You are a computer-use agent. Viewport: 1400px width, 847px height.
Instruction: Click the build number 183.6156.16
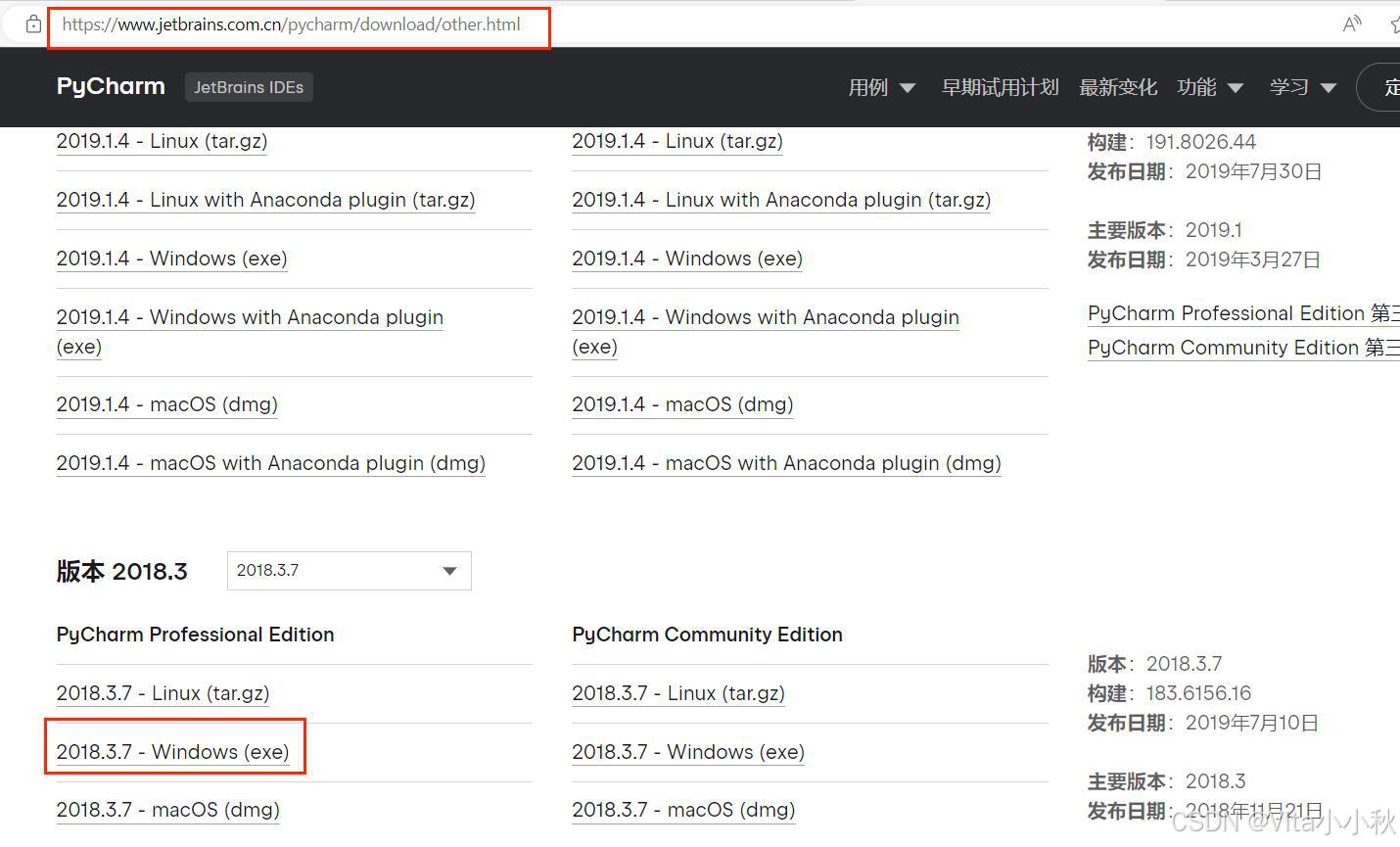(x=1198, y=693)
